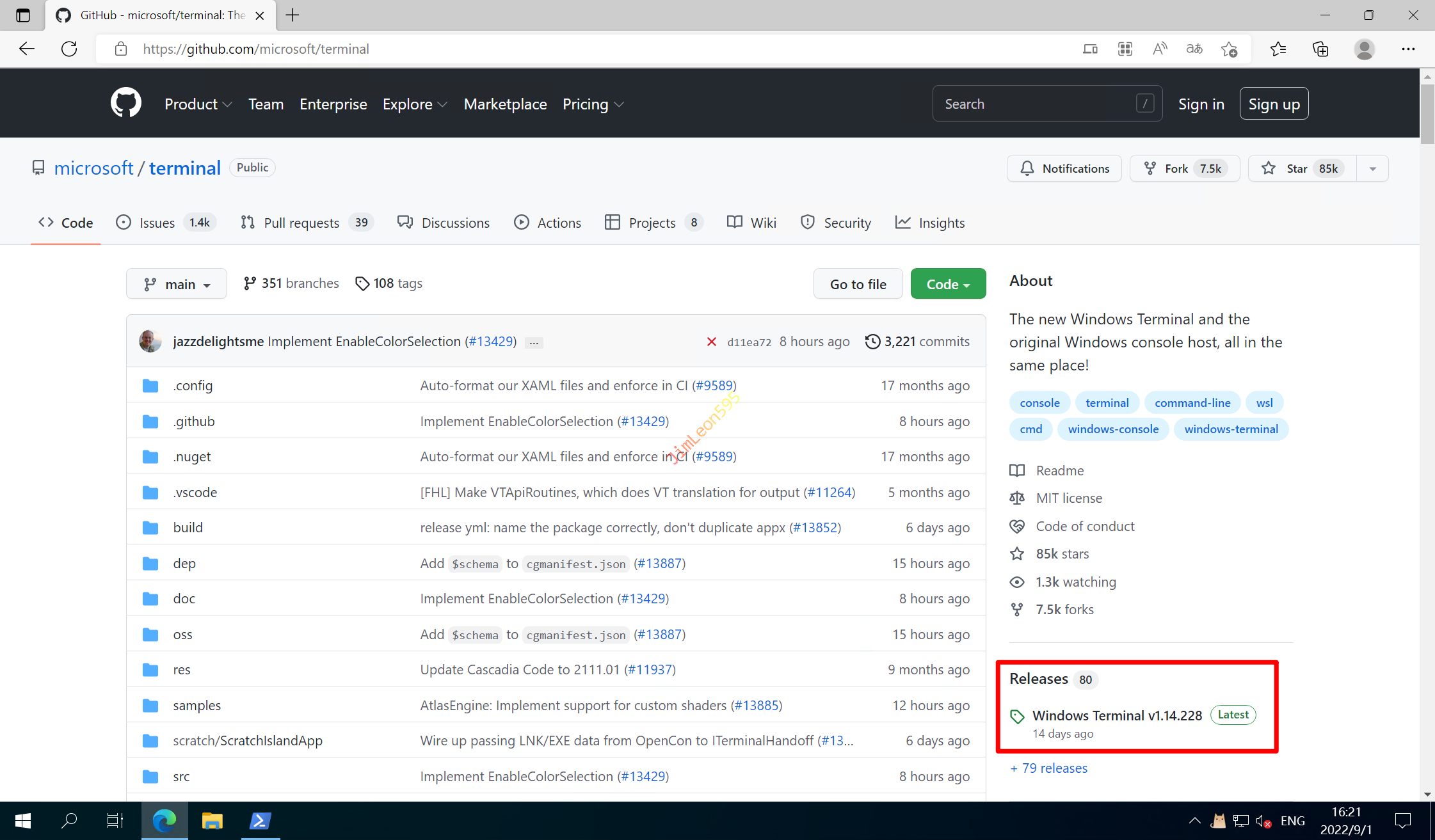Focus the GitHub Search field

tap(1037, 104)
